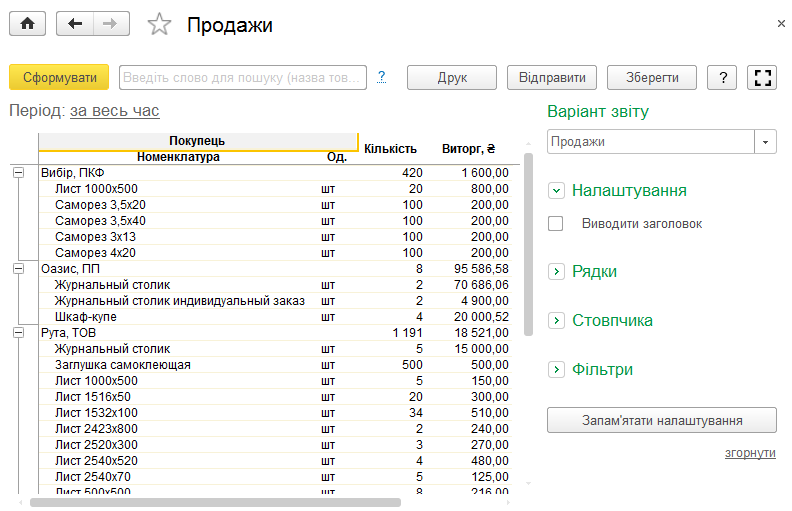Select row Саморез 3х13
This screenshot has width=792, height=511.
(275, 237)
